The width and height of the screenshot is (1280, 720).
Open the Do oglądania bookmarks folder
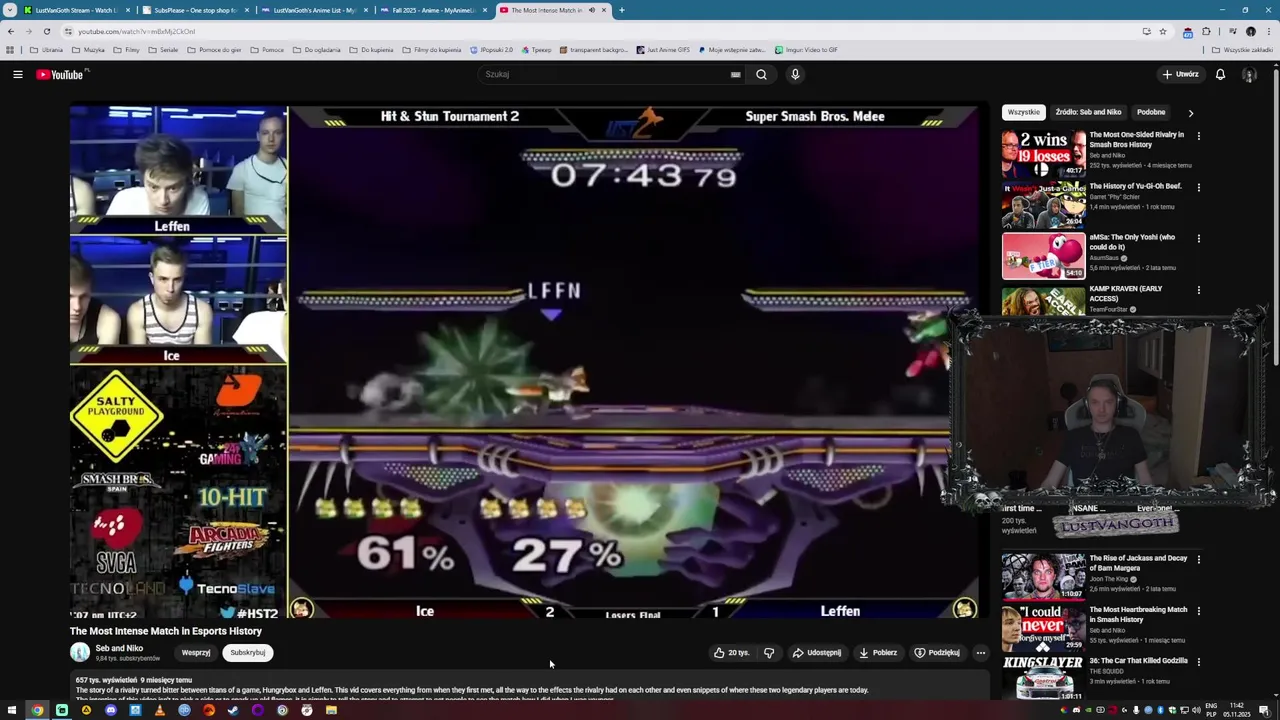[316, 49]
